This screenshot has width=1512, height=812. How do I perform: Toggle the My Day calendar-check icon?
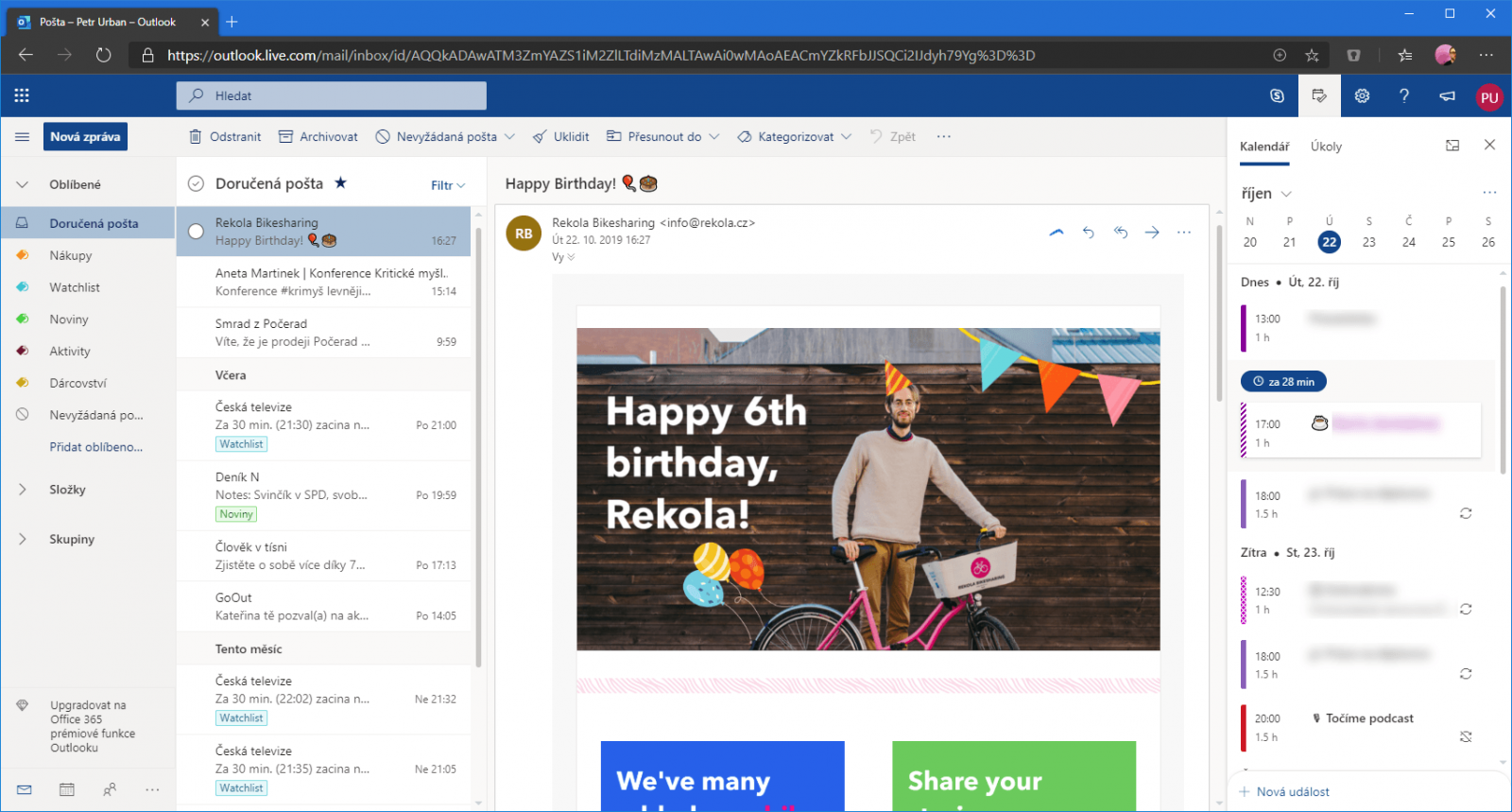click(x=1319, y=95)
